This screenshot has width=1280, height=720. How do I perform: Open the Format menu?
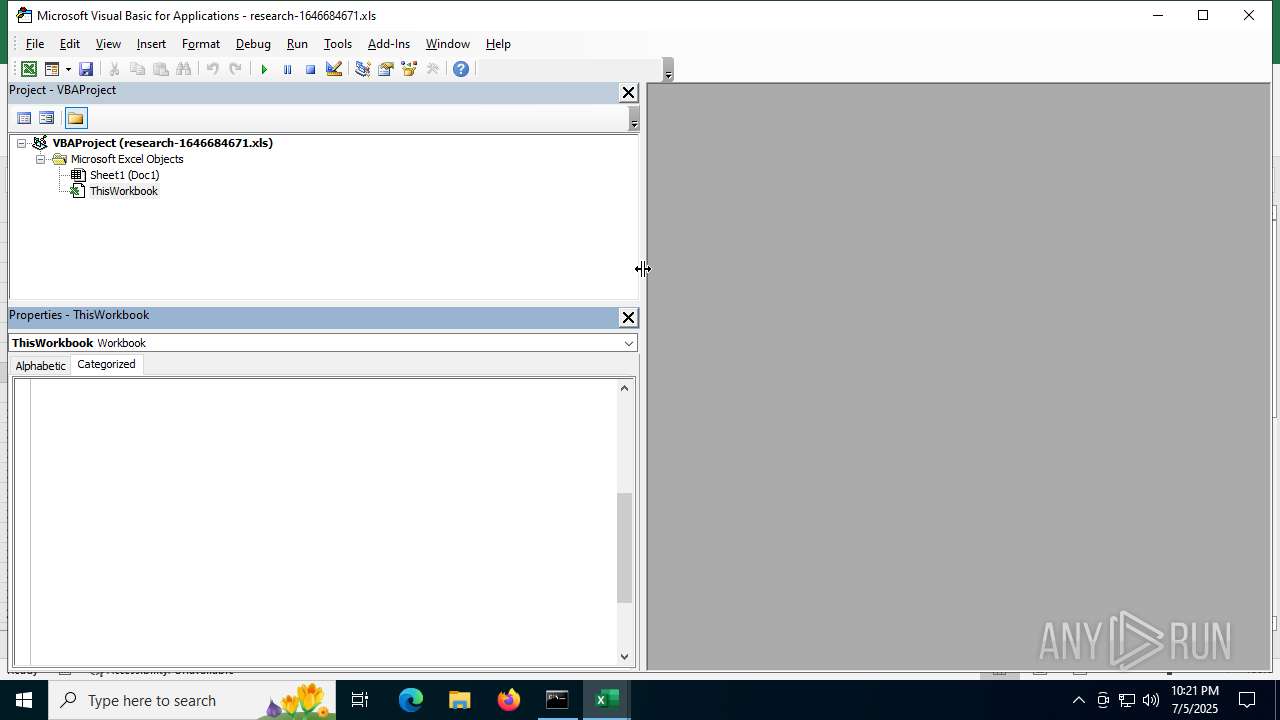point(201,44)
